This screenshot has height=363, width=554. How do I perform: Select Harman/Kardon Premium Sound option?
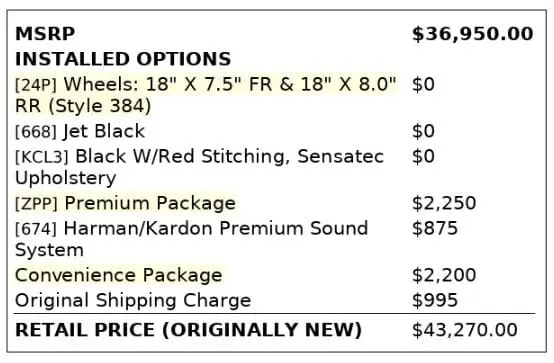coord(216,228)
